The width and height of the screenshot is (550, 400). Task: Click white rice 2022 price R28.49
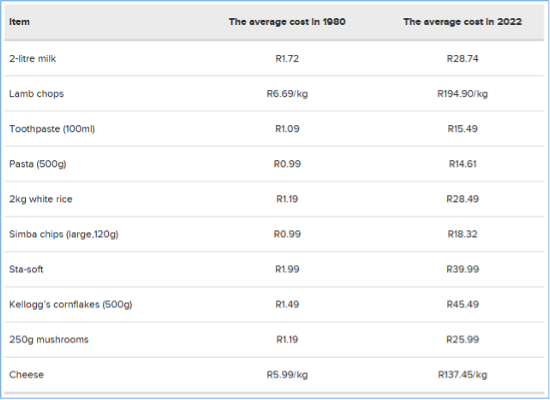tap(462, 199)
